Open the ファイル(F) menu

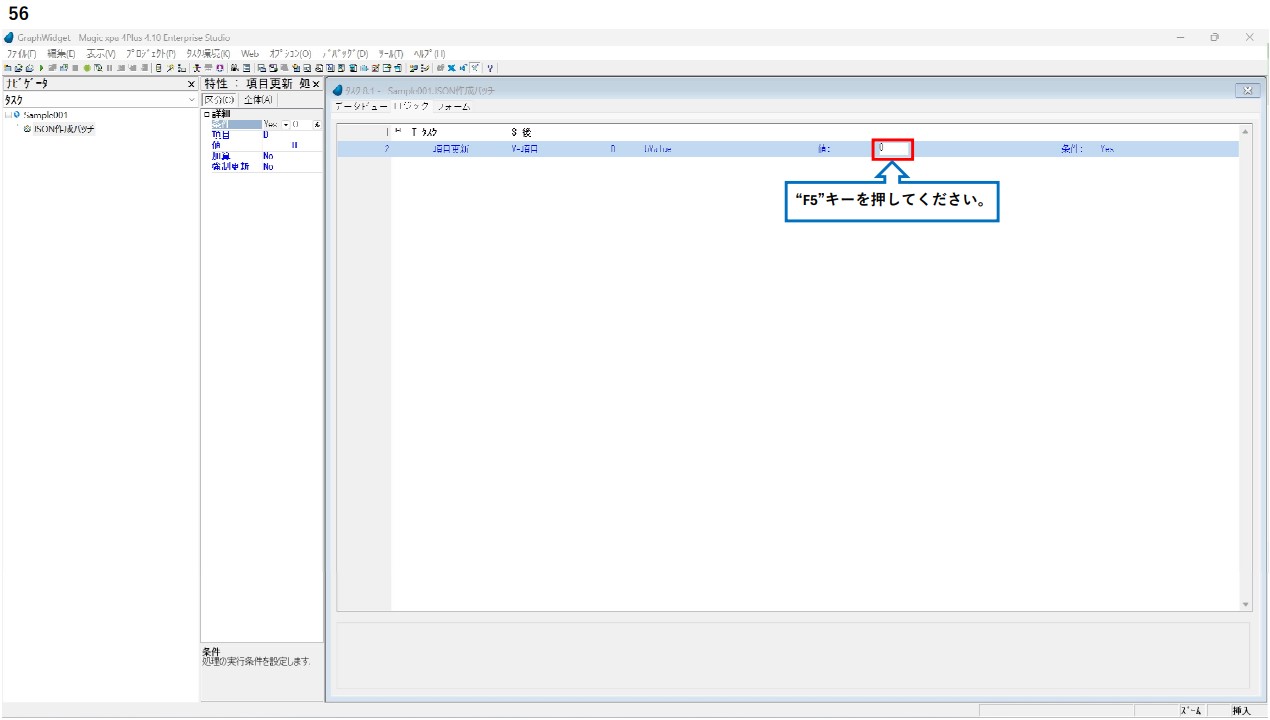[21, 53]
